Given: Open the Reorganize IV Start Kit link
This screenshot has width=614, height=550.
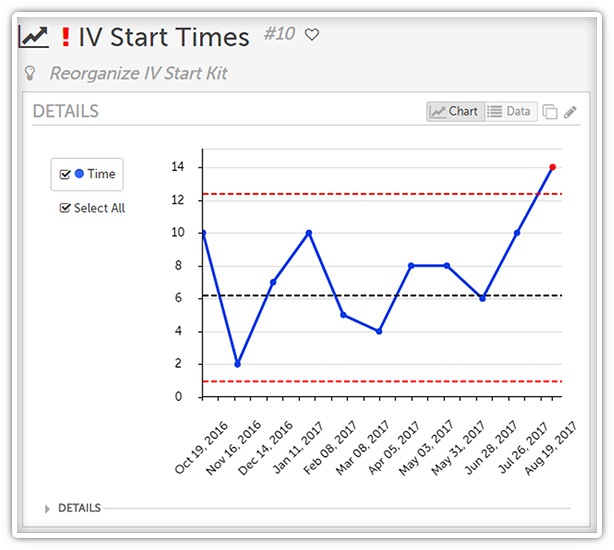Looking at the screenshot, I should [138, 73].
